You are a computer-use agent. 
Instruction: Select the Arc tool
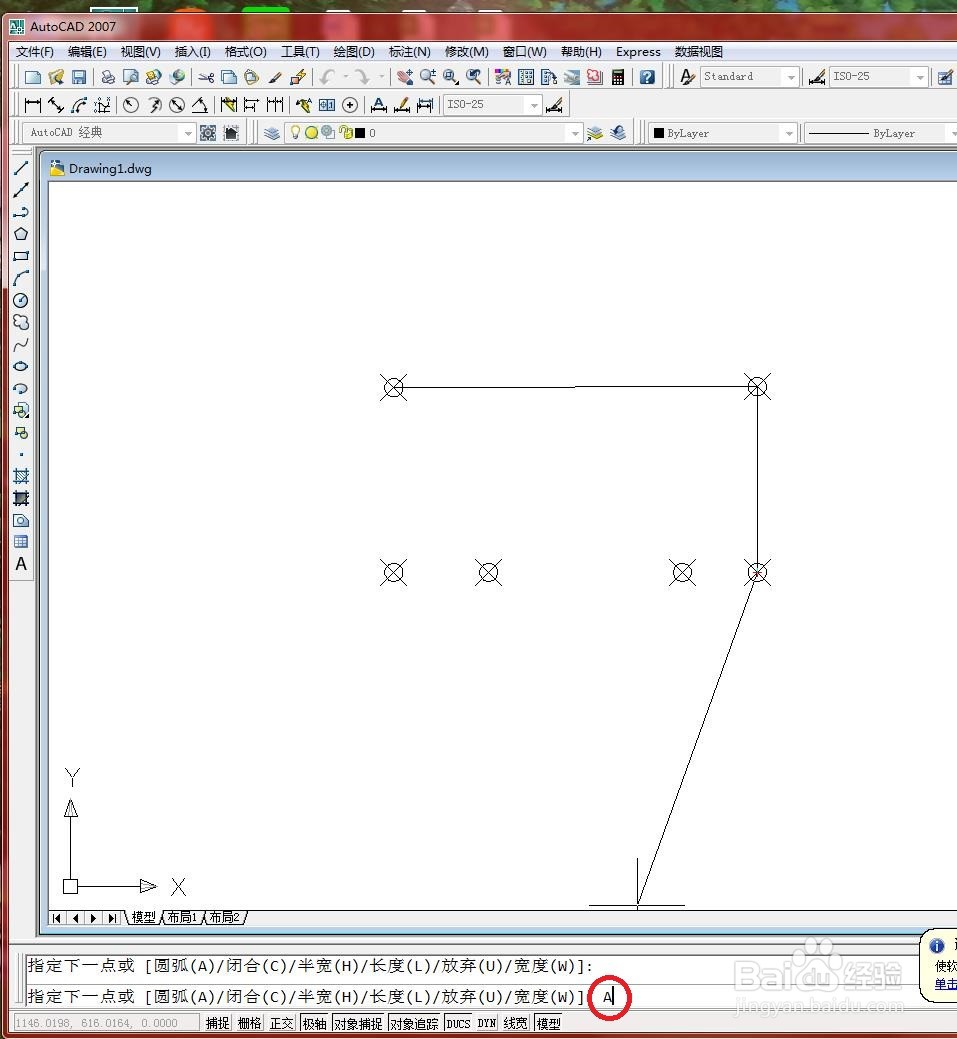click(21, 278)
